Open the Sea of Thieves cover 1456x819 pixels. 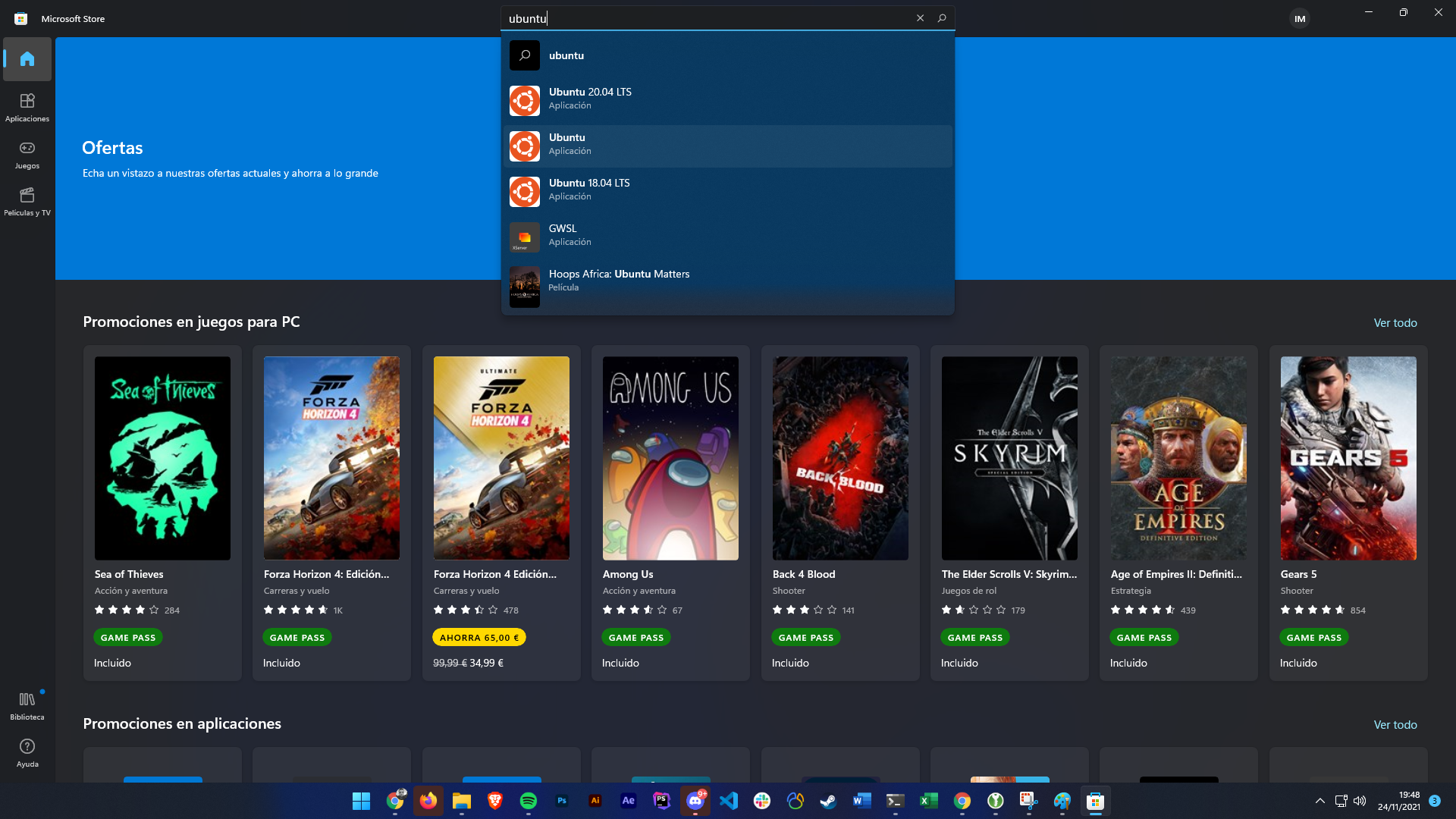(162, 458)
